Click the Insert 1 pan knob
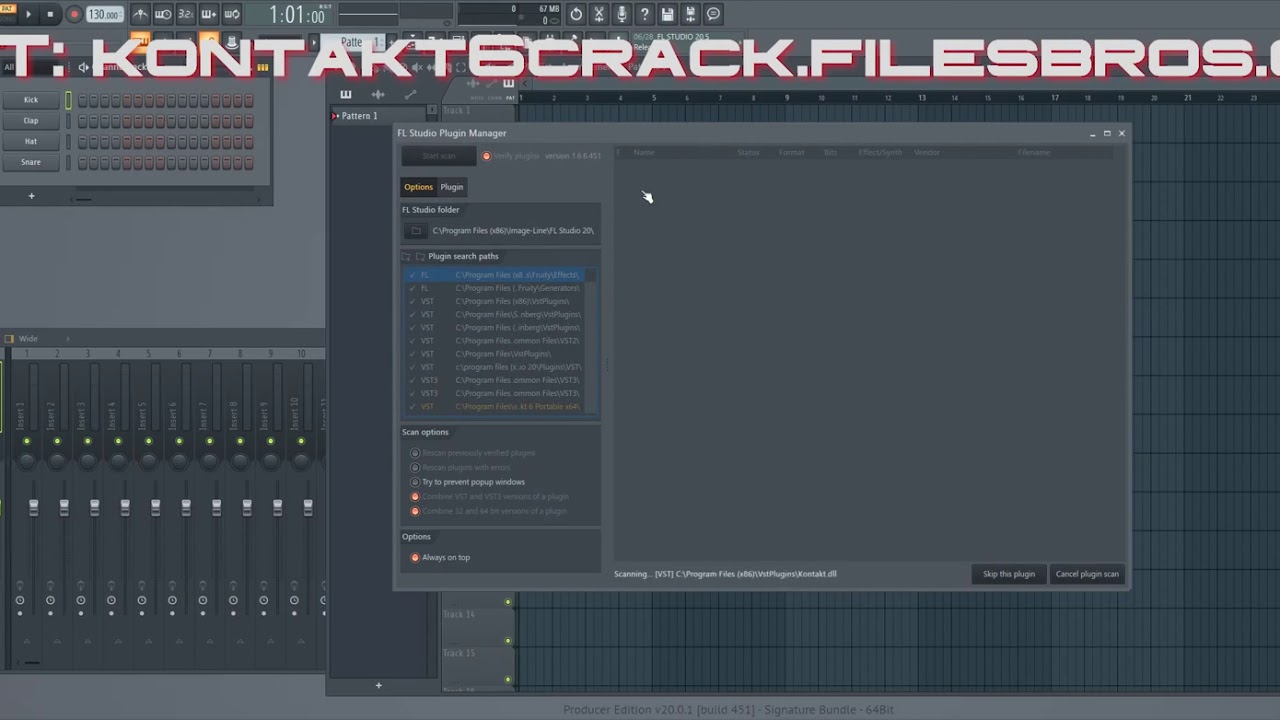 (27, 460)
